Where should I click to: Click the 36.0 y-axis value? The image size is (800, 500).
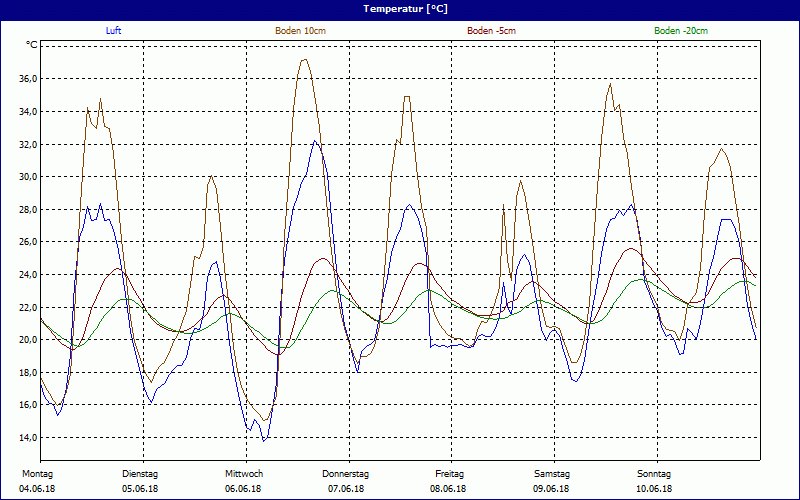point(27,79)
